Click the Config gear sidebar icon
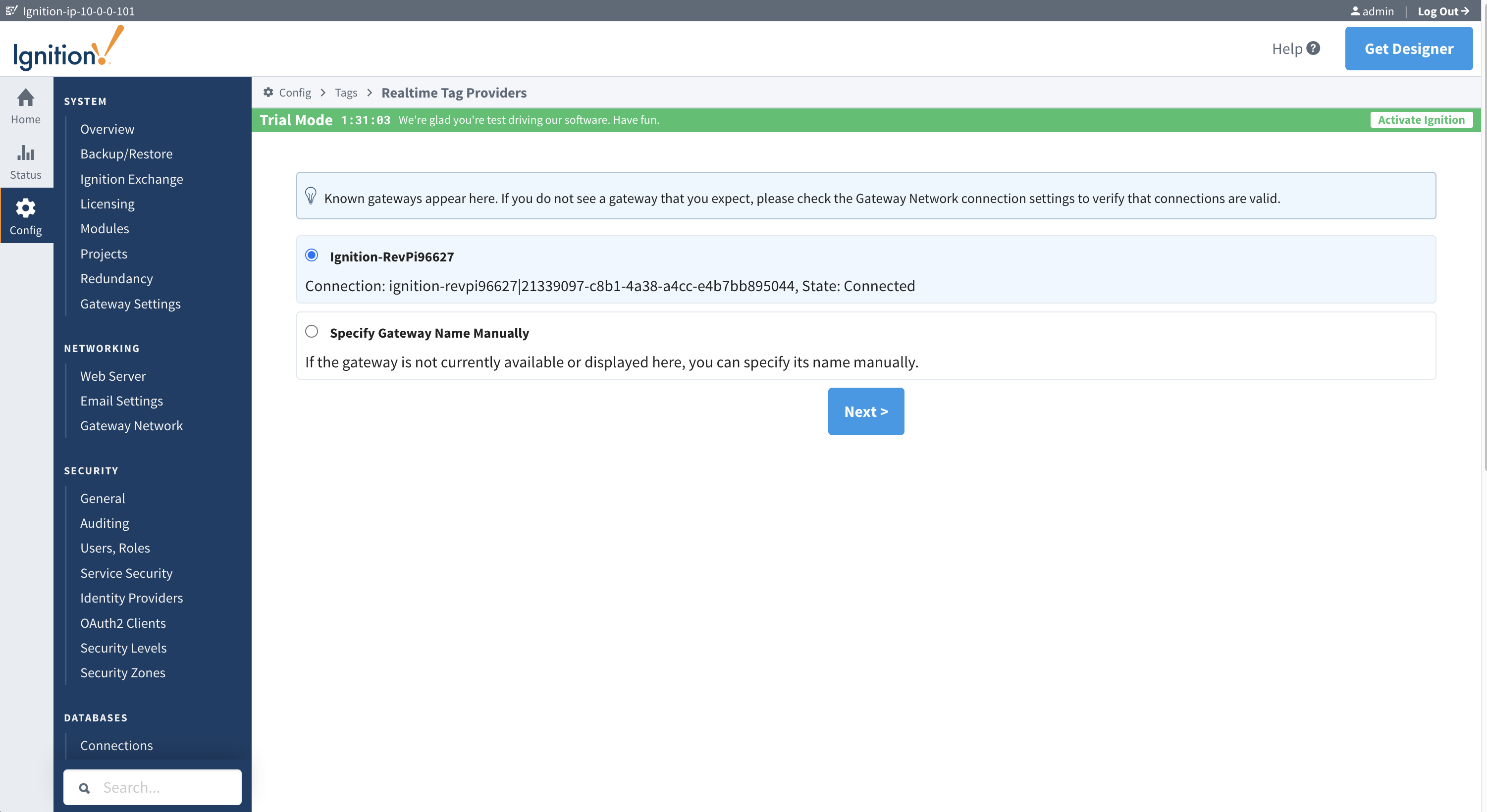The width and height of the screenshot is (1487, 812). [x=25, y=208]
